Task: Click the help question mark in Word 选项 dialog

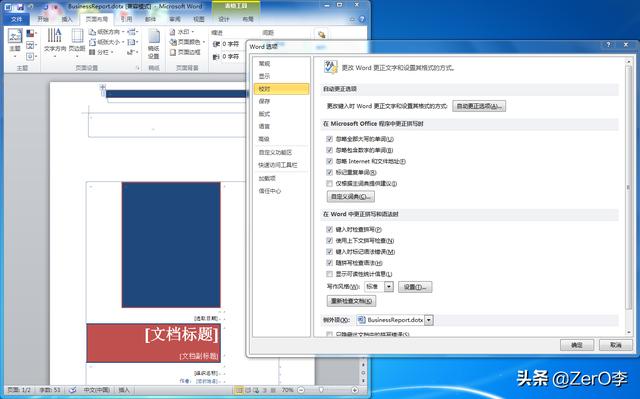Action: [608, 44]
